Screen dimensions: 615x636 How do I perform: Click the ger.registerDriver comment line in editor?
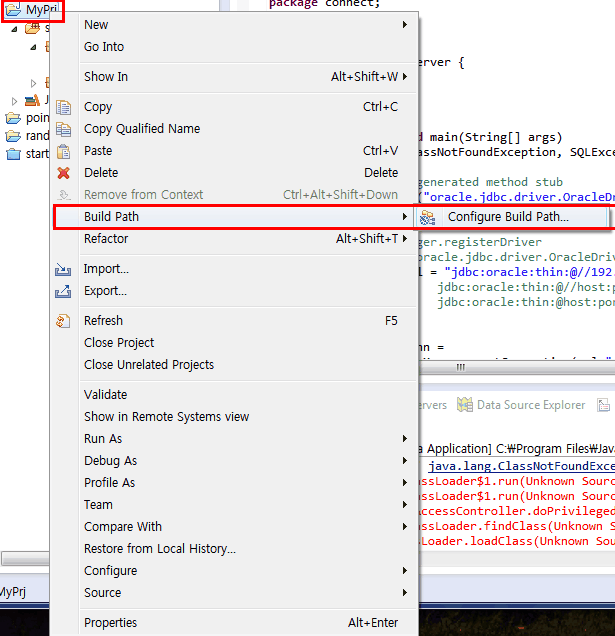(x=480, y=242)
